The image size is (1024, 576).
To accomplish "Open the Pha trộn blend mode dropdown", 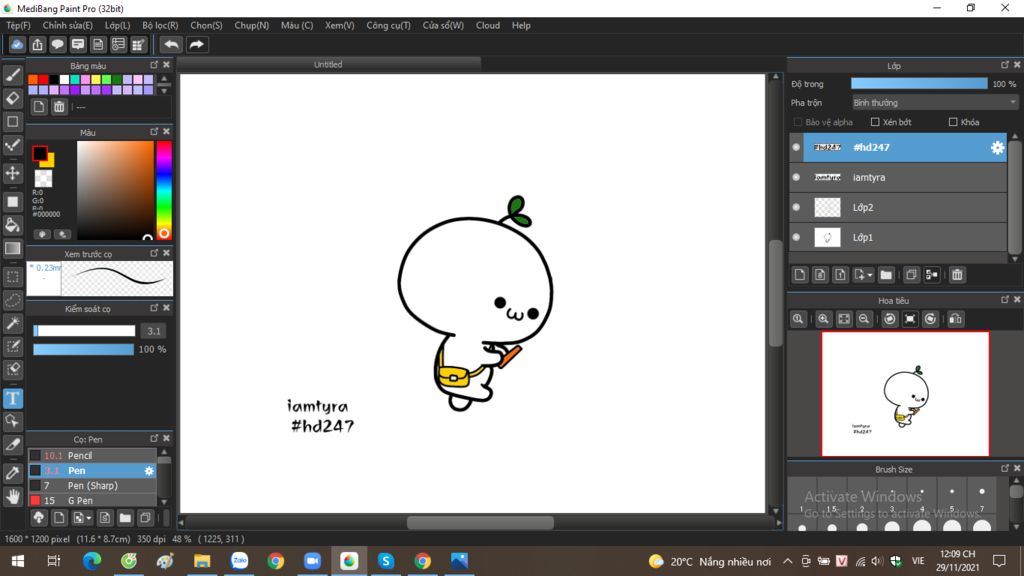I will [935, 103].
